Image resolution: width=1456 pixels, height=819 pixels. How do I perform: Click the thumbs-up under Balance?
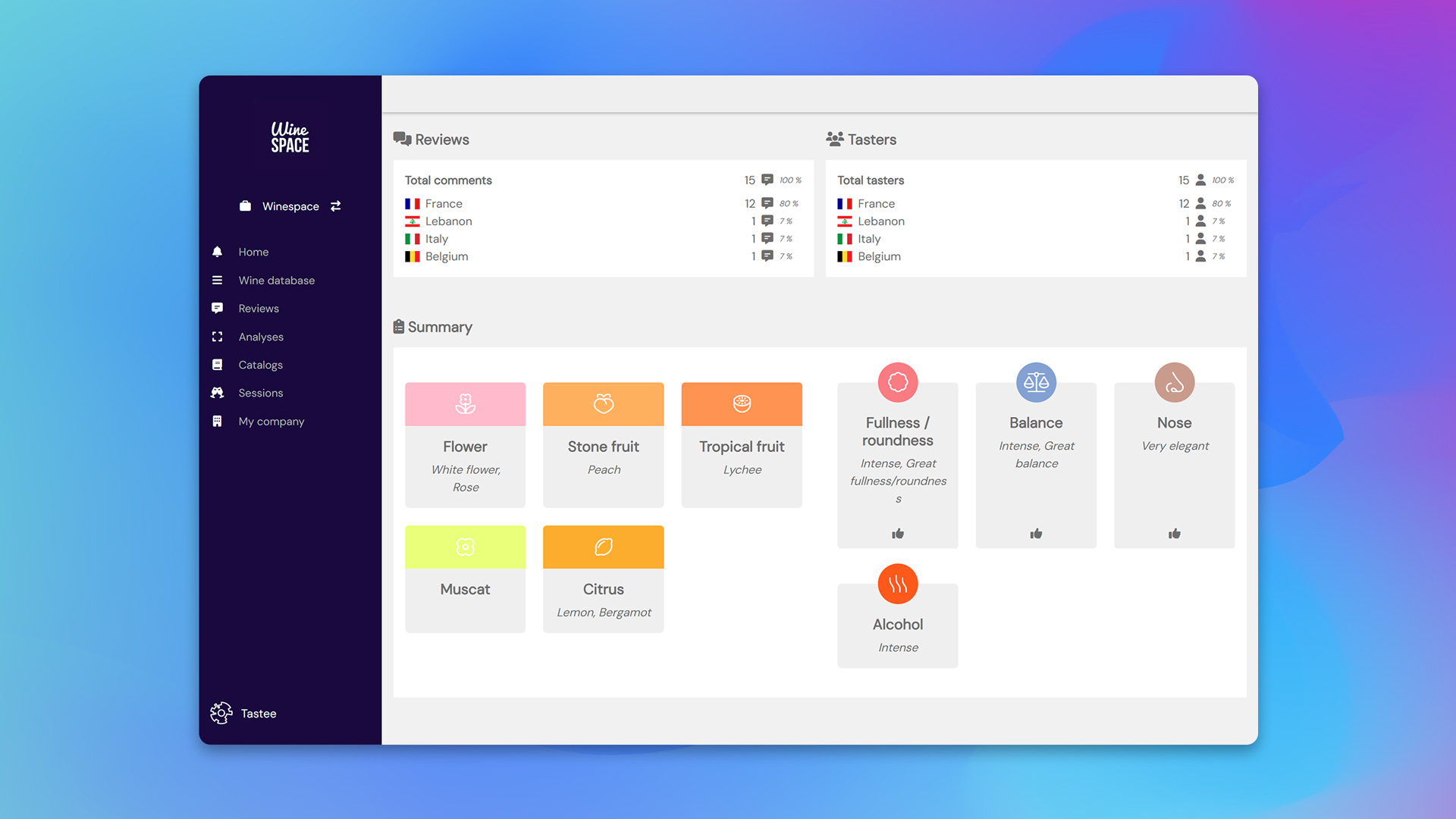coord(1036,534)
